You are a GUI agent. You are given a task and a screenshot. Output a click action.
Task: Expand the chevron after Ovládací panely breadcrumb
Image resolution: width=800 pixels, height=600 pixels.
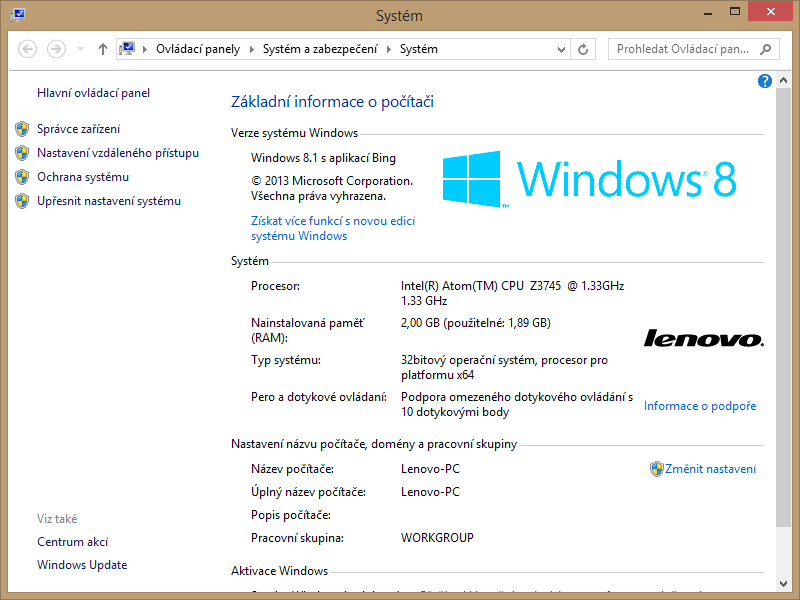pyautogui.click(x=255, y=49)
